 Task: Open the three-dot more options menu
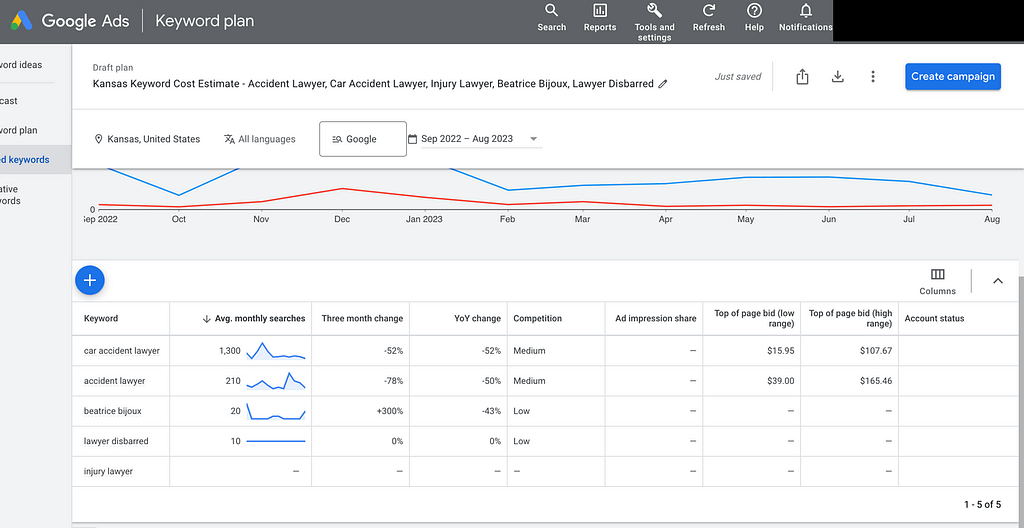[872, 76]
